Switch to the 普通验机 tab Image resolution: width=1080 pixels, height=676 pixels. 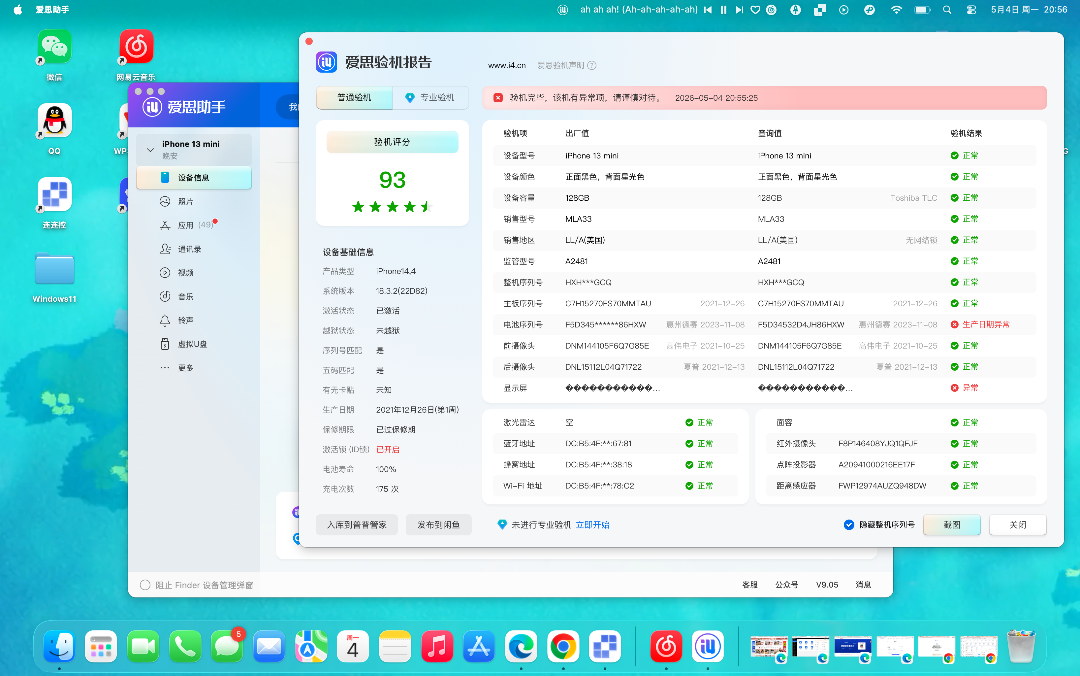click(x=354, y=98)
